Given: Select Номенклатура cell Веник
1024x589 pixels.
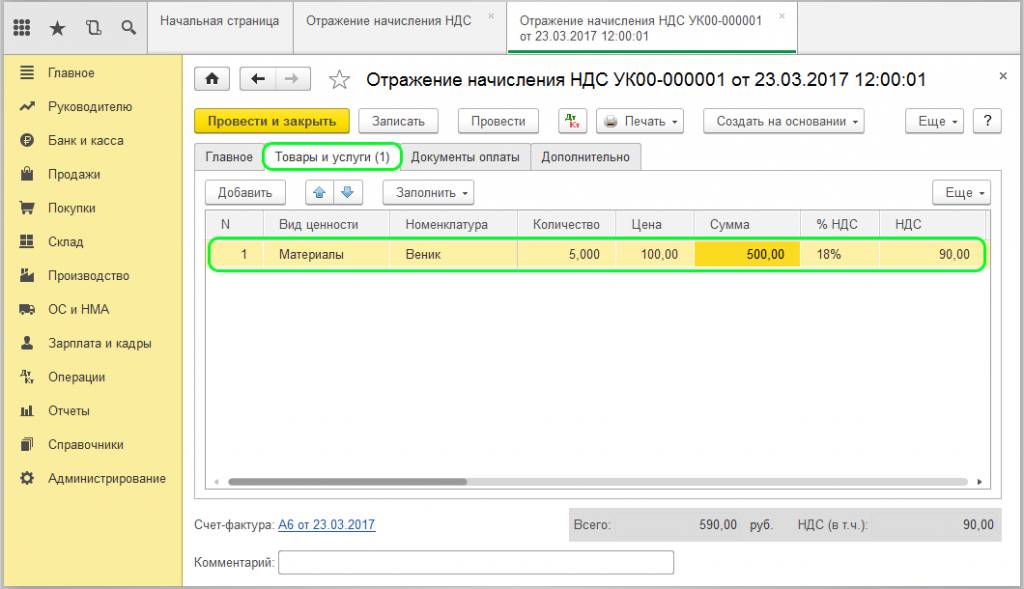Looking at the screenshot, I should pos(453,254).
